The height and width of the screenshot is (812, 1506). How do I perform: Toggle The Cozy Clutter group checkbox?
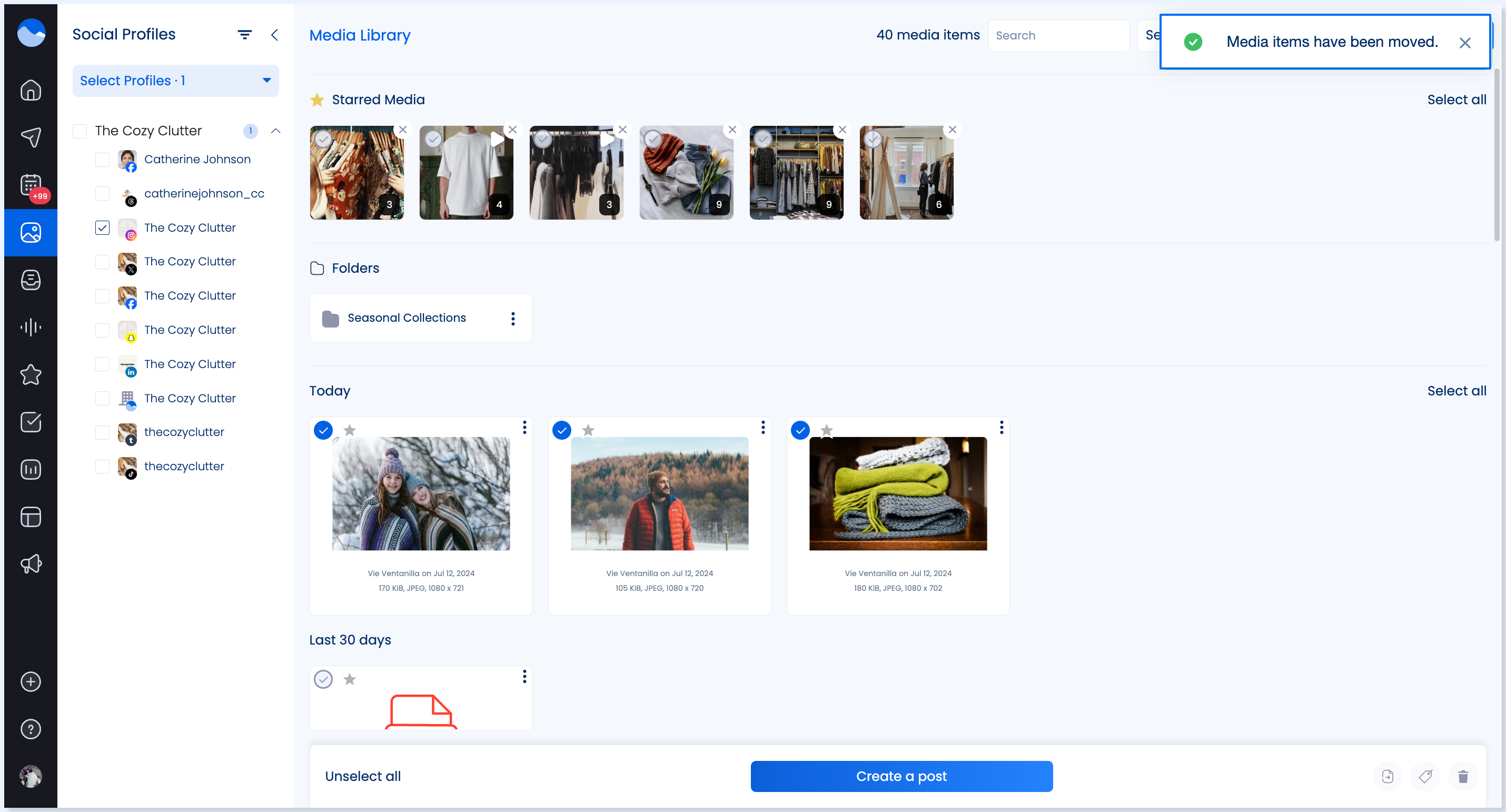coord(80,131)
